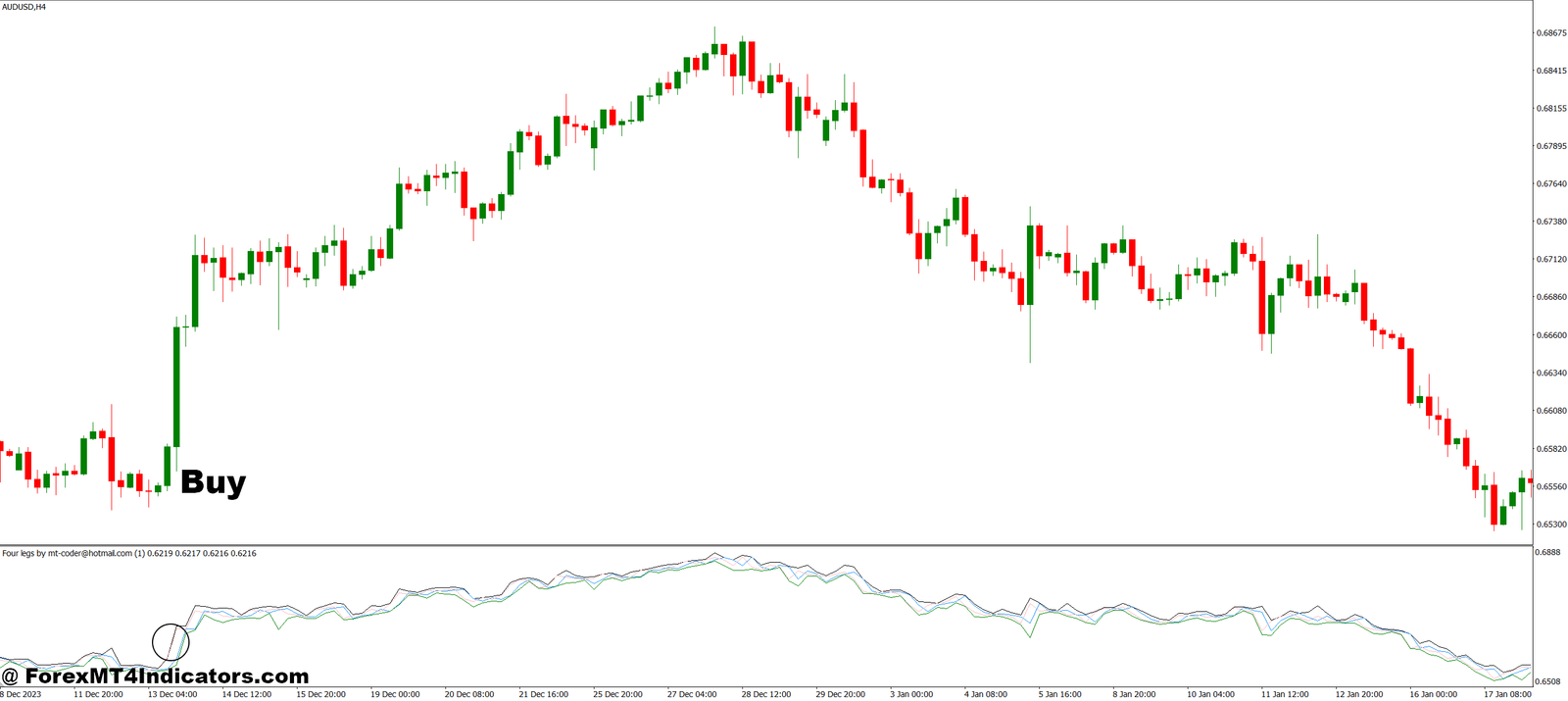Click the 0.6888 indicator scale value

1548,553
